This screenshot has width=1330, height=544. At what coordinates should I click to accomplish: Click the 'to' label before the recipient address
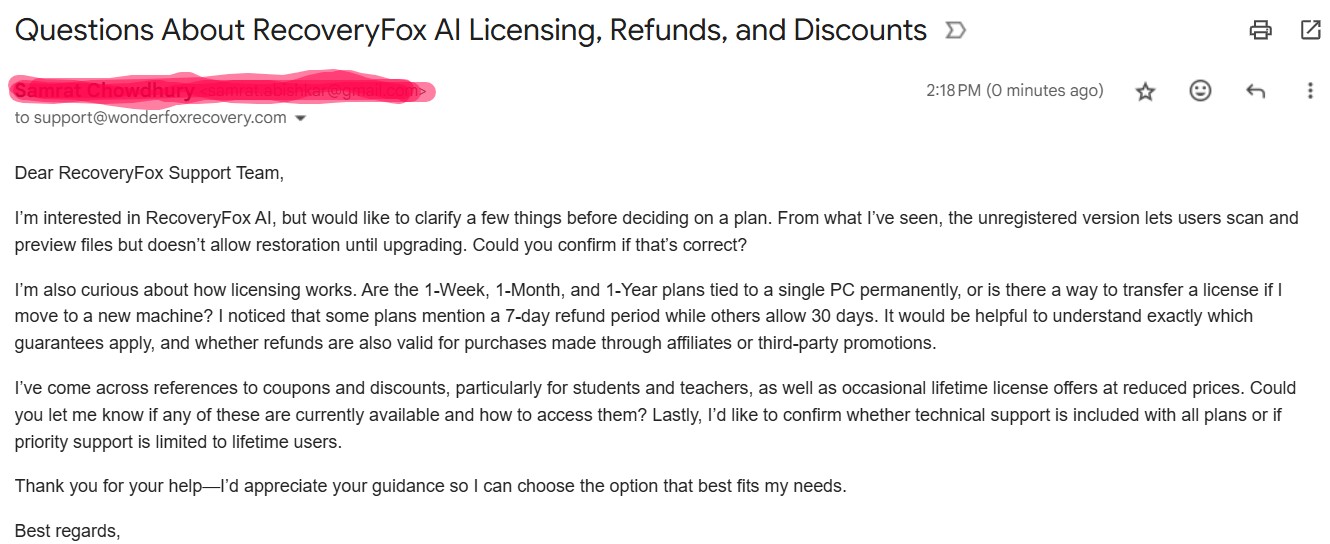point(22,118)
